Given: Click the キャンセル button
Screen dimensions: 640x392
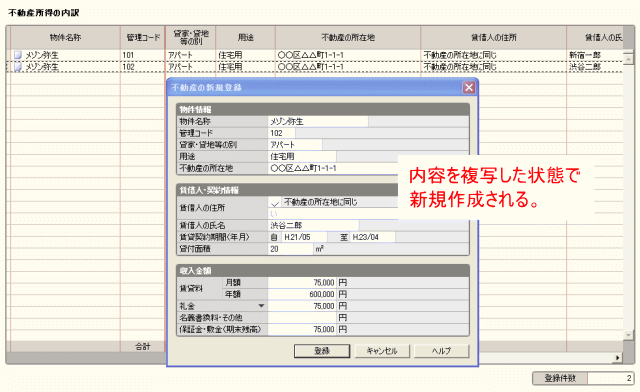Looking at the screenshot, I should [382, 351].
